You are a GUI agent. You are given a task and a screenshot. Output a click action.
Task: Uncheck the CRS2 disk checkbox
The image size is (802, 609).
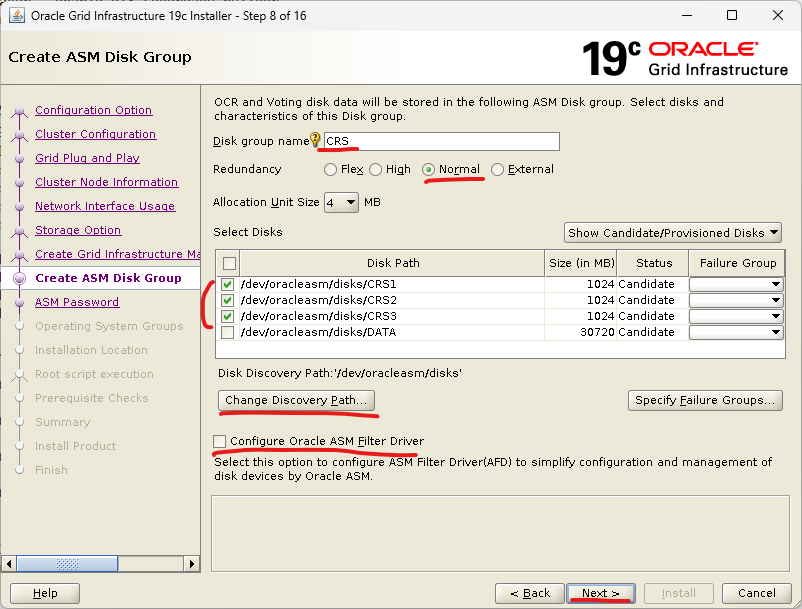tap(228, 300)
